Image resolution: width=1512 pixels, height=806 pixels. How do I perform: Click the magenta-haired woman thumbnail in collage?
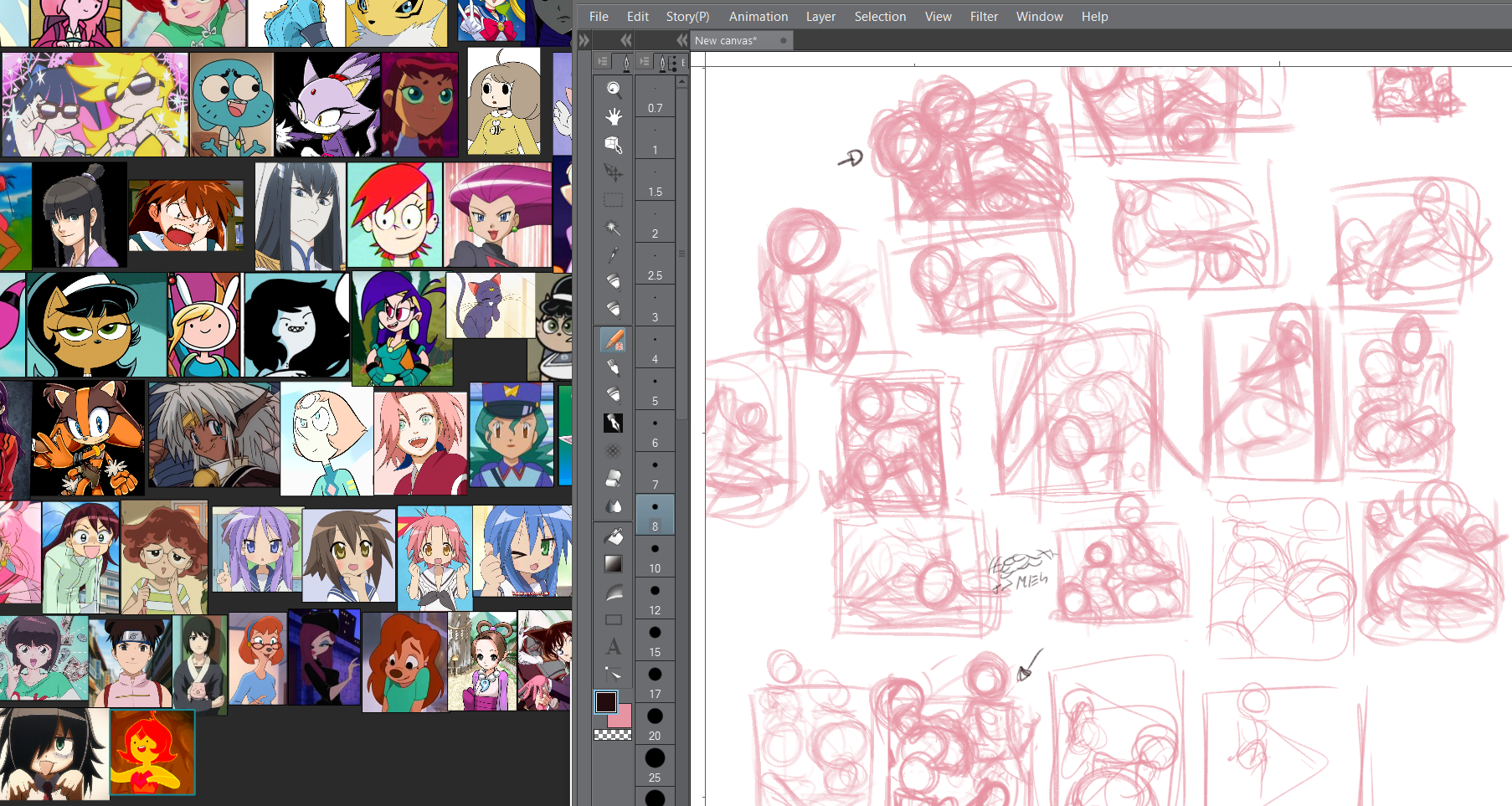498,215
